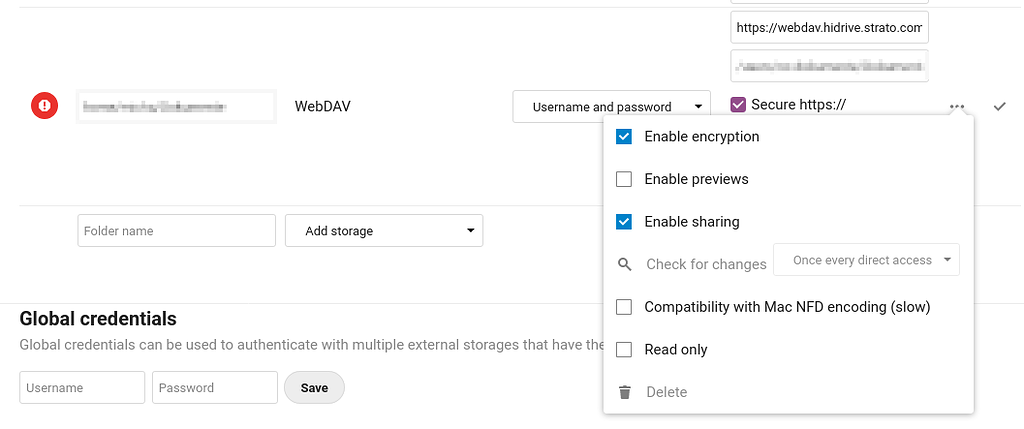The image size is (1024, 429).
Task: Enable Compatibility with Mac NFD encoding
Action: pyautogui.click(x=624, y=307)
